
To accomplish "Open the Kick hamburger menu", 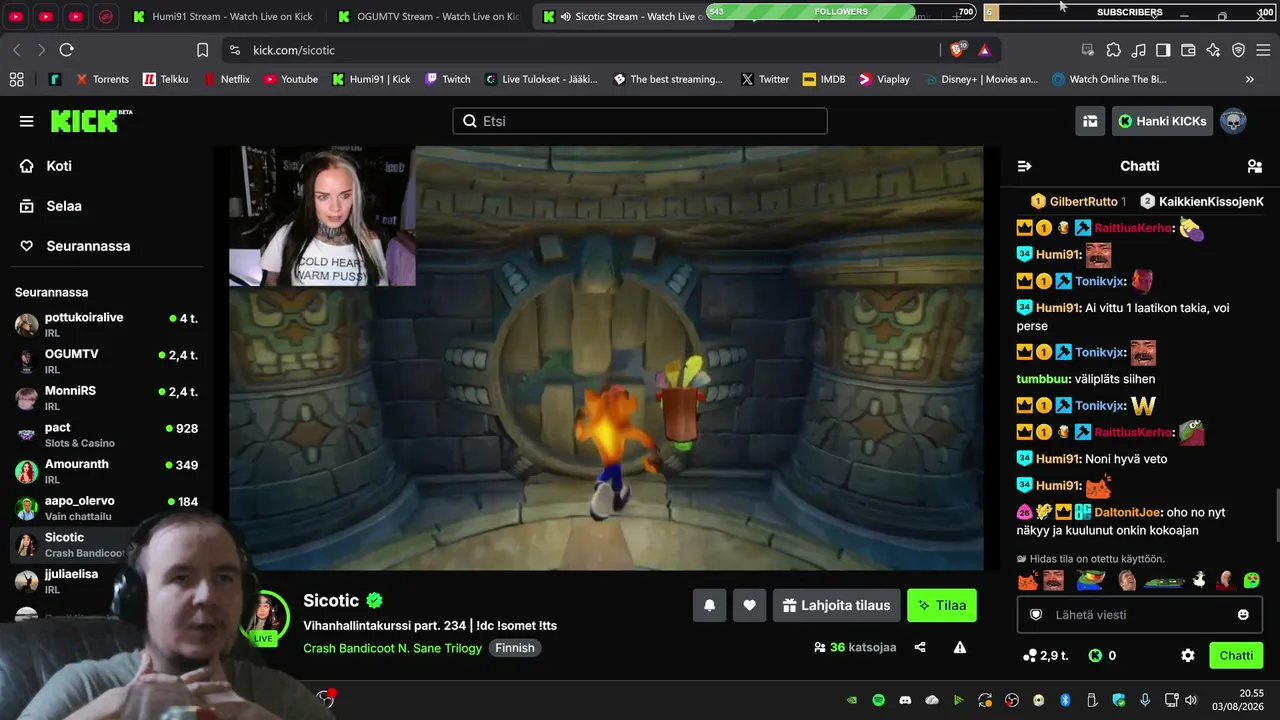I will tap(26, 121).
